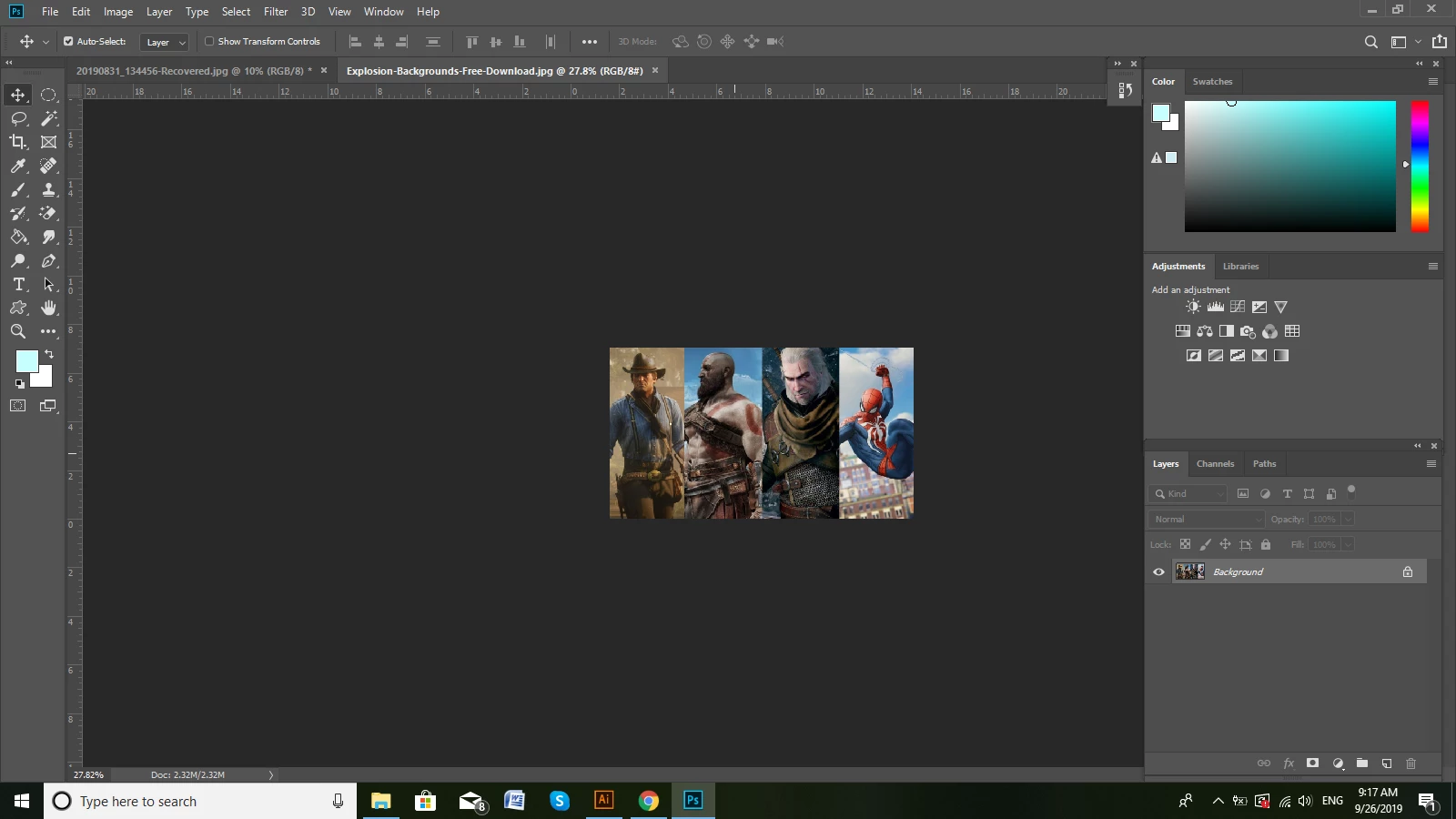Select the Eraser tool
The image size is (1456, 819).
click(x=49, y=213)
